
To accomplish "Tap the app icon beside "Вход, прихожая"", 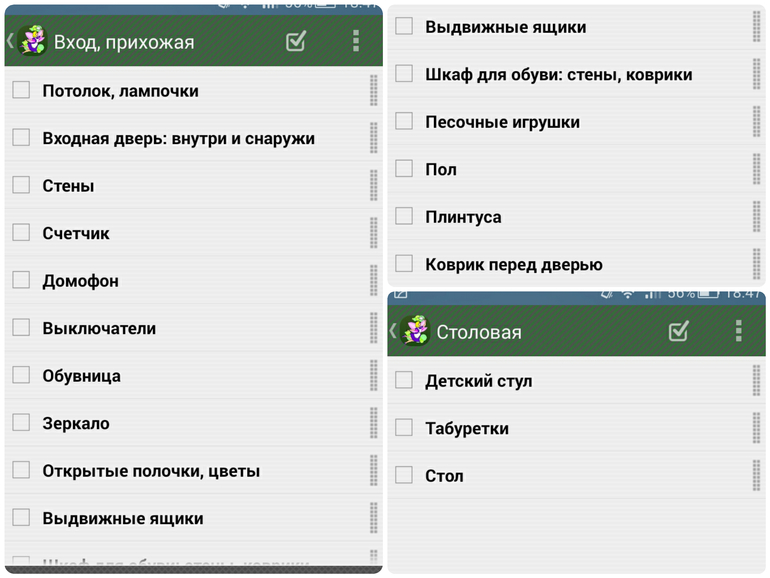I will 33,41.
